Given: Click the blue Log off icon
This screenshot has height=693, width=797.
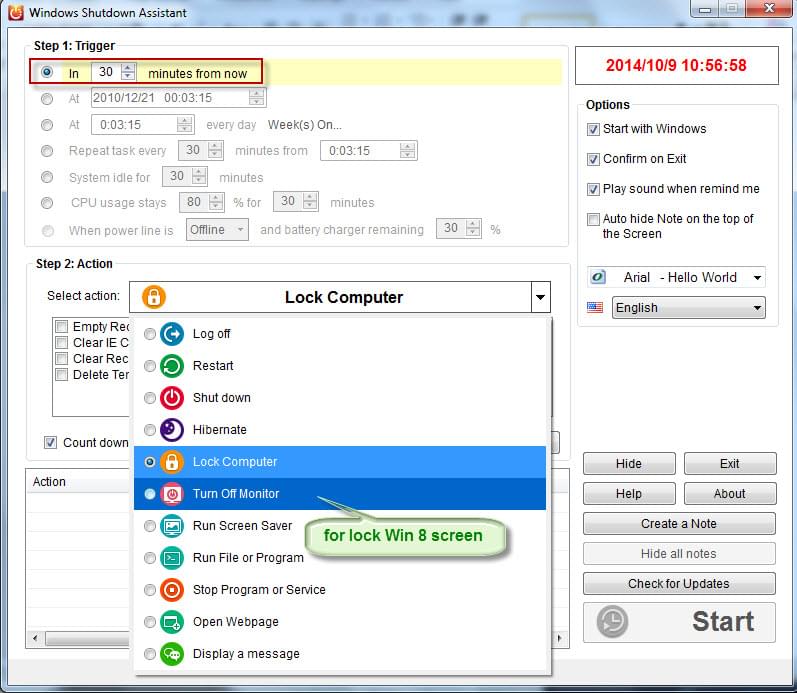Looking at the screenshot, I should 172,334.
